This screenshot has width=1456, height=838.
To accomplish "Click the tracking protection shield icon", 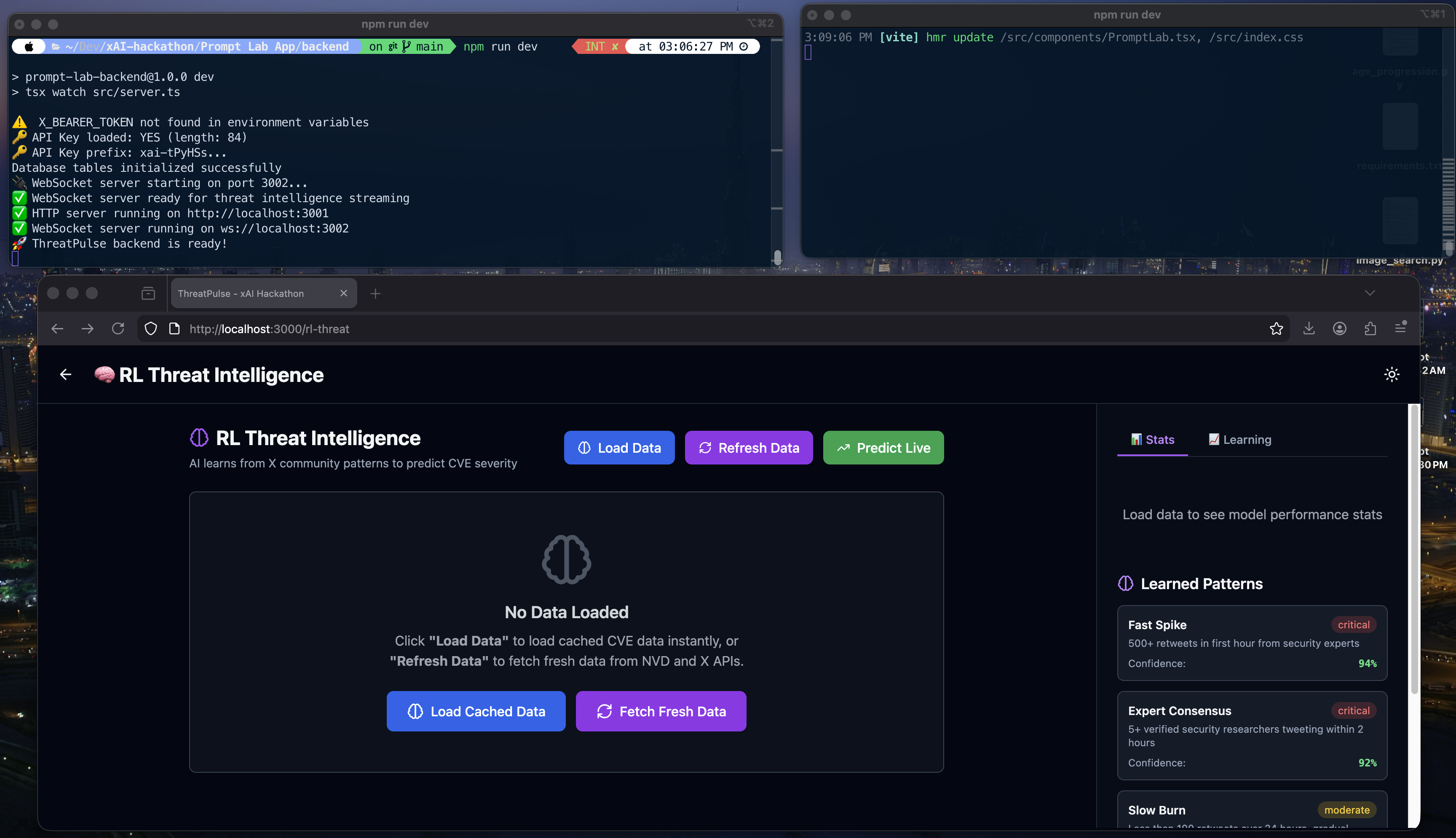I will pyautogui.click(x=151, y=328).
